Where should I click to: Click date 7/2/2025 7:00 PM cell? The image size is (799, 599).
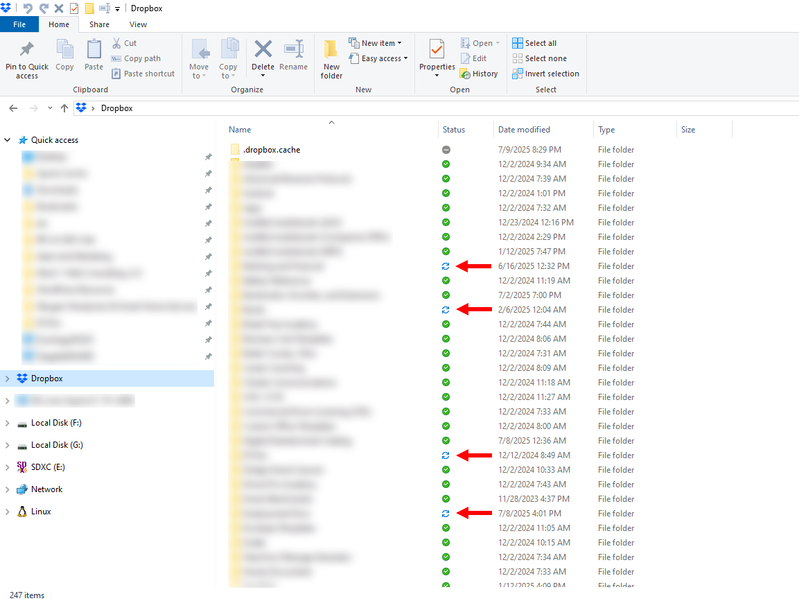tap(530, 295)
